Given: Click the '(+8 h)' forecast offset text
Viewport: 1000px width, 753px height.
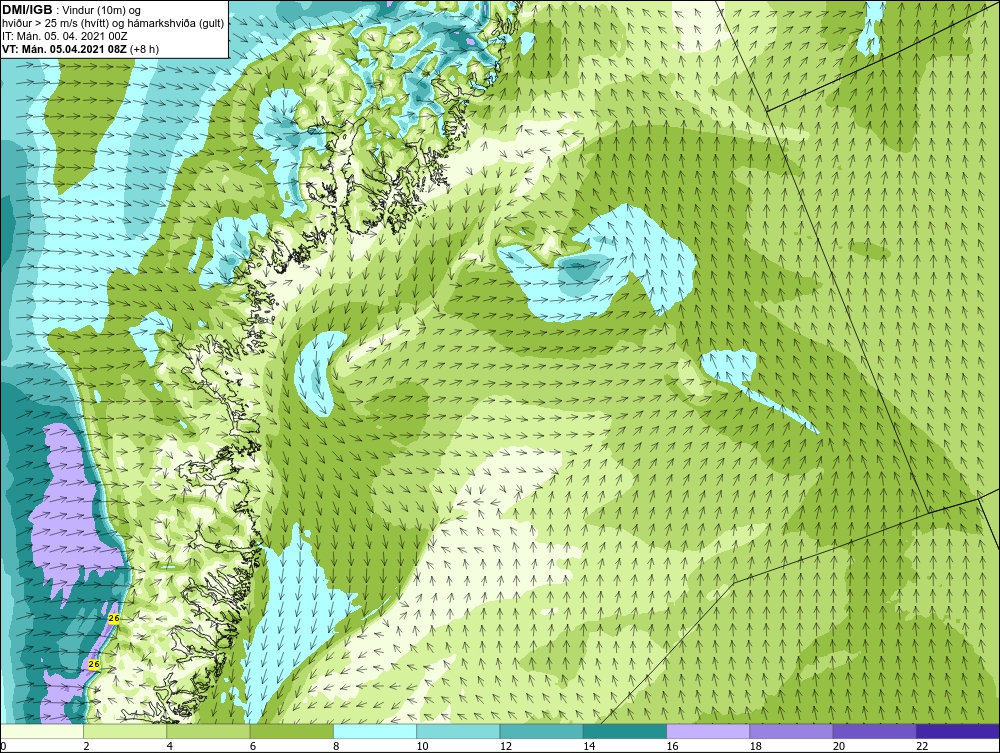Looking at the screenshot, I should pyautogui.click(x=143, y=48).
